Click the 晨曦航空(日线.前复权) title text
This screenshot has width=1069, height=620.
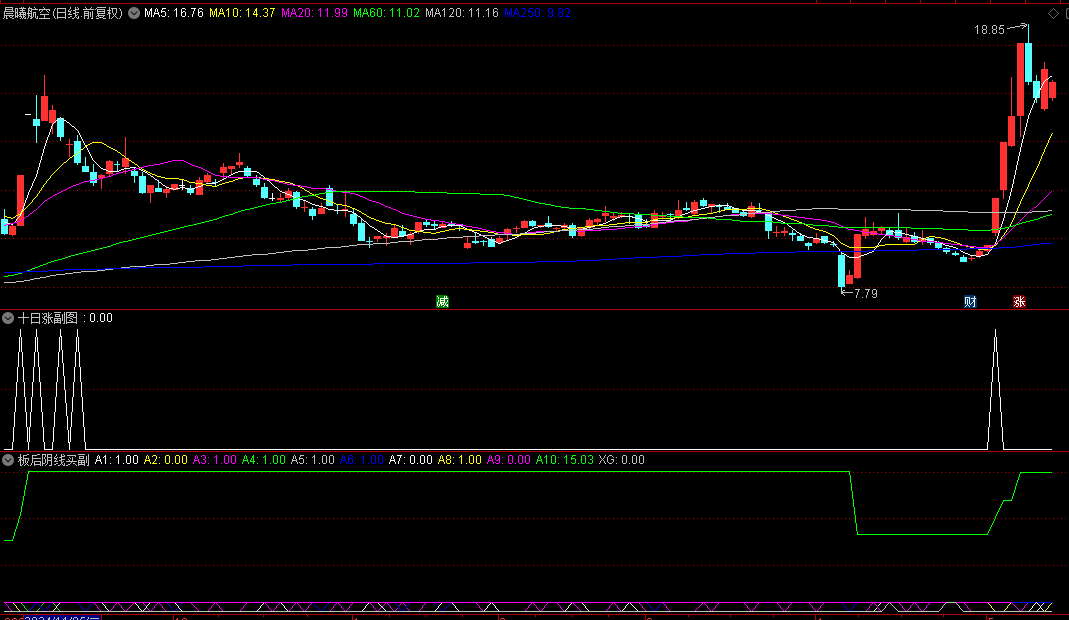[63, 13]
